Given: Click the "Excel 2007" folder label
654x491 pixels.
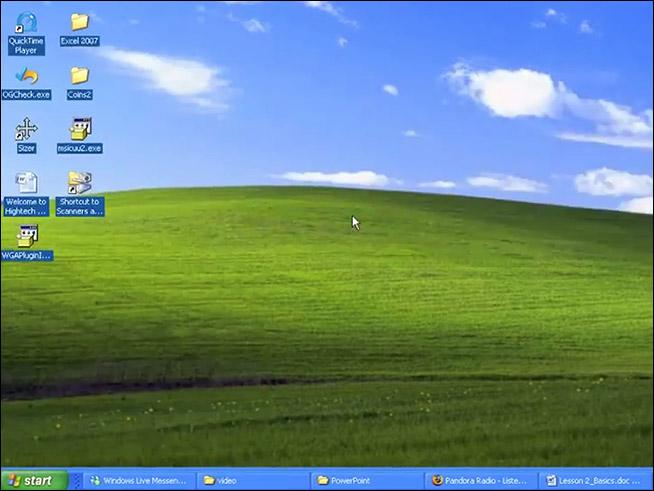Looking at the screenshot, I should (x=79, y=41).
